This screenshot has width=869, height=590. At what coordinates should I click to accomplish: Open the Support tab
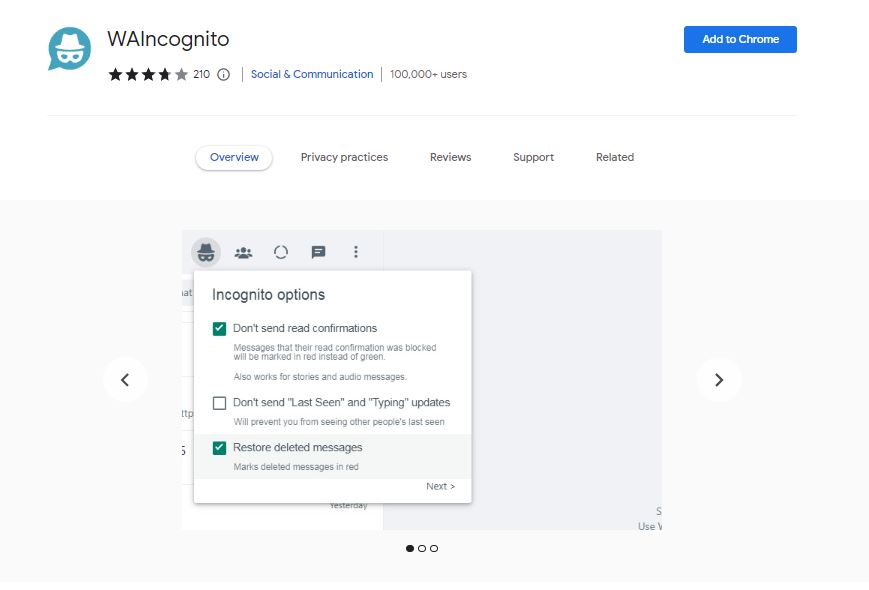point(533,157)
